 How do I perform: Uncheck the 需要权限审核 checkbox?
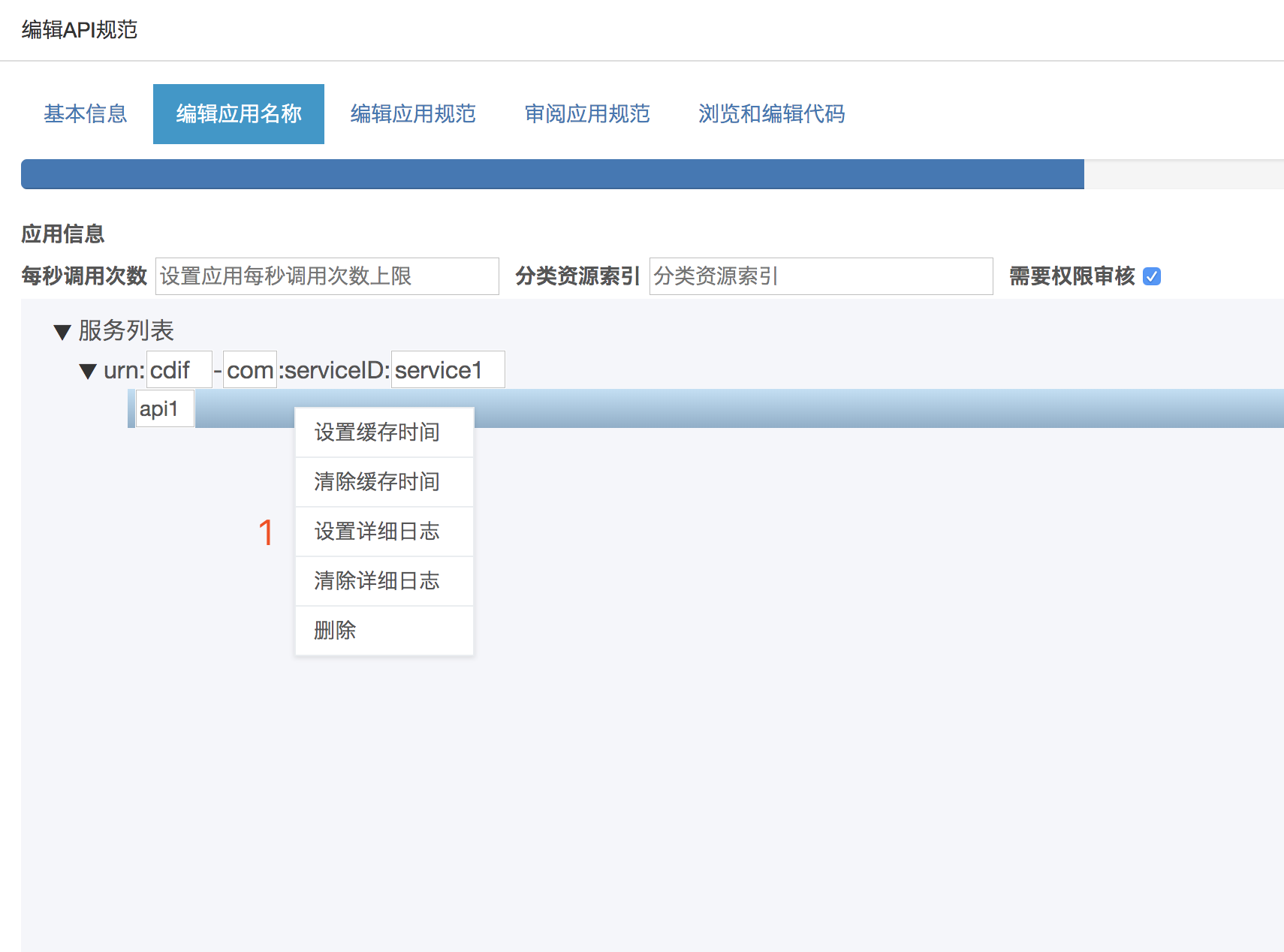(x=1152, y=276)
